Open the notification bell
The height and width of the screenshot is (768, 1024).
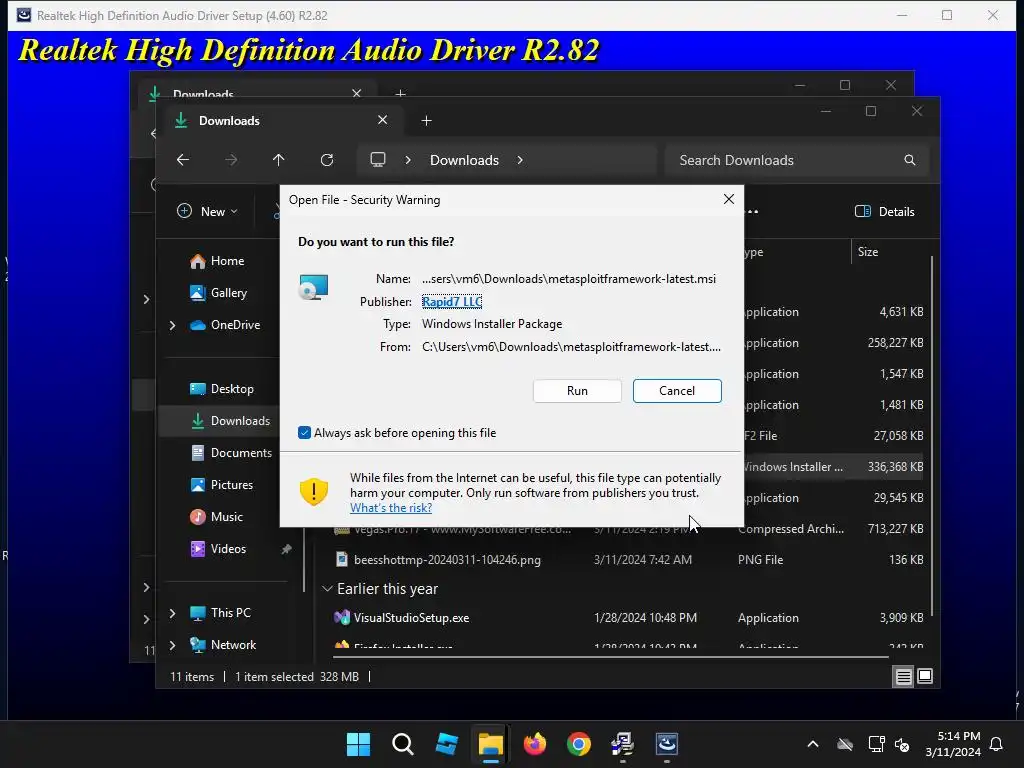tap(997, 744)
